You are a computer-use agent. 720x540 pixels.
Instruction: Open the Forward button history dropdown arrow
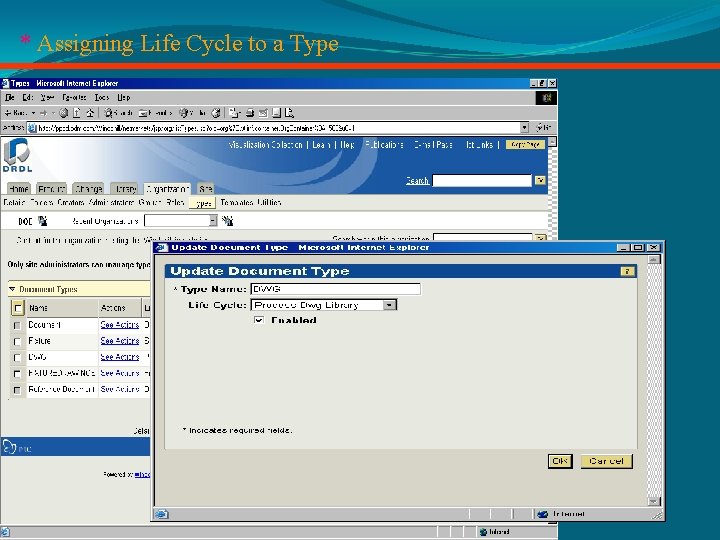click(x=53, y=113)
